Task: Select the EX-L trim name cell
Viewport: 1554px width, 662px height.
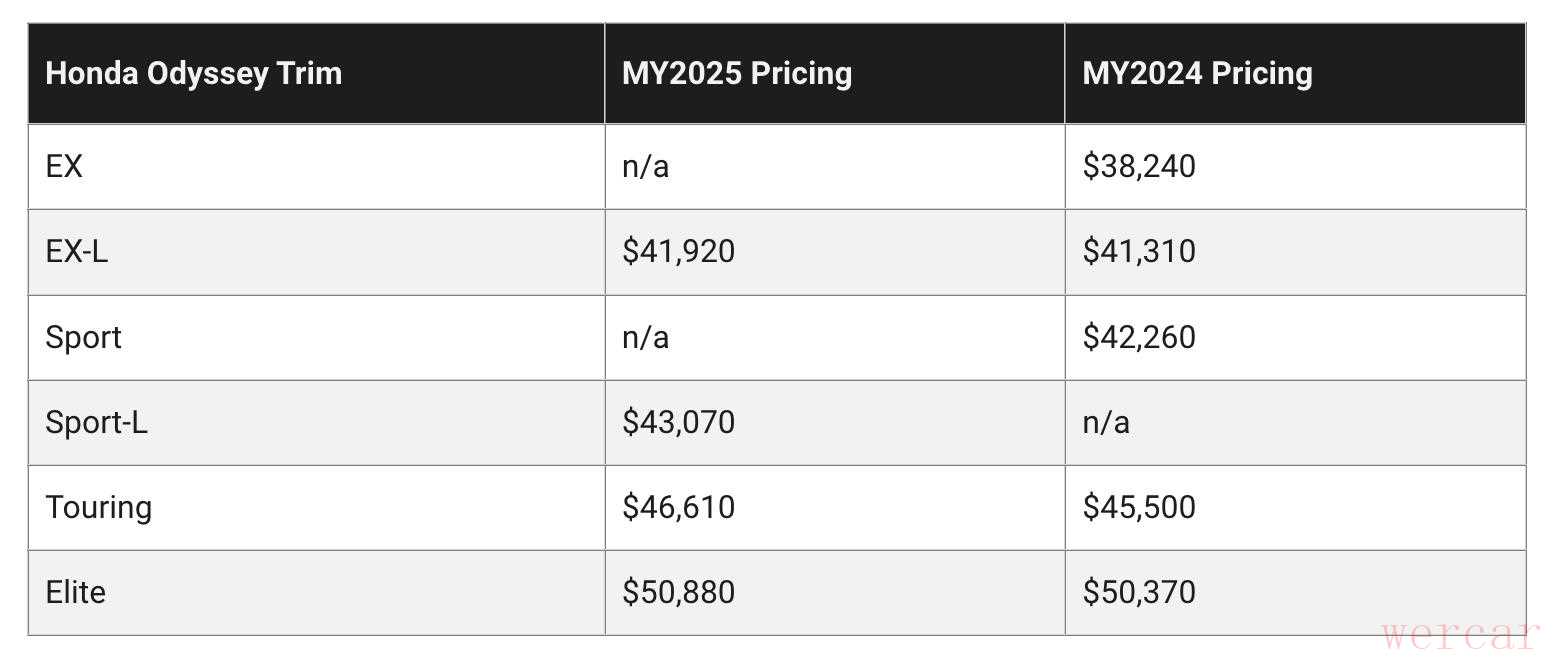Action: (76, 251)
